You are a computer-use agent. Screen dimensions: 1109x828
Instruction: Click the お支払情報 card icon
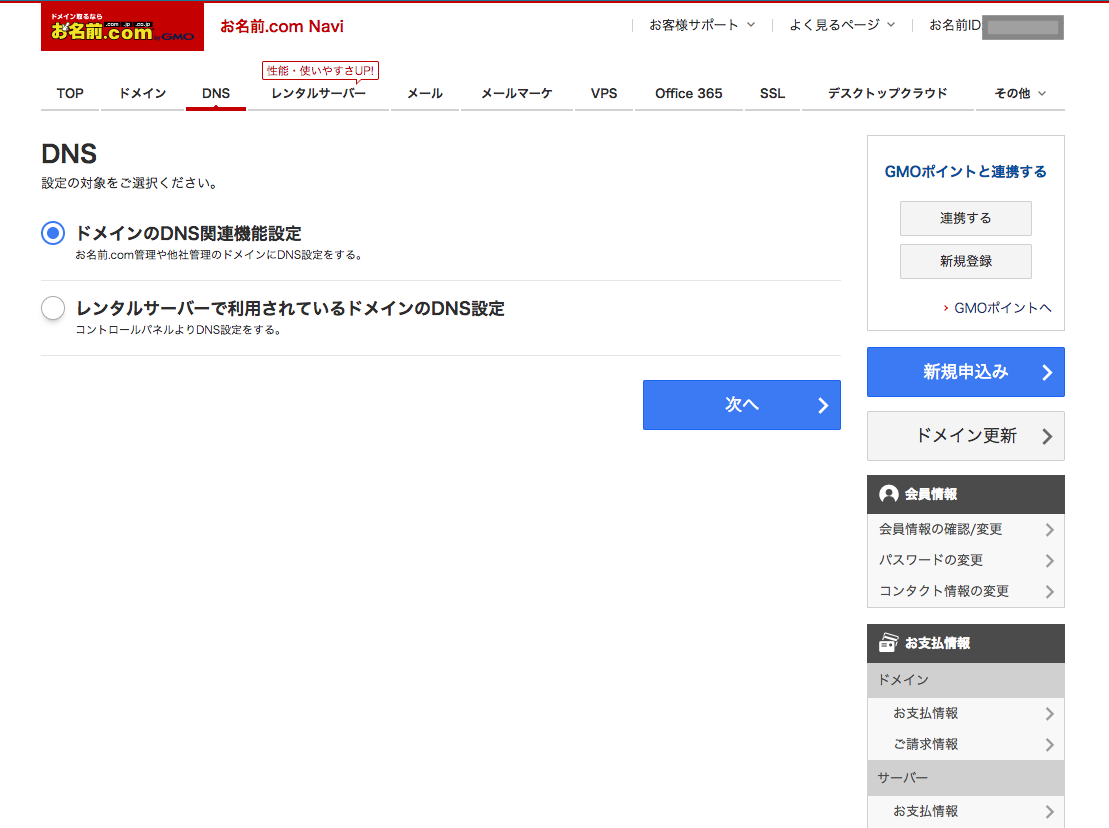pos(888,643)
